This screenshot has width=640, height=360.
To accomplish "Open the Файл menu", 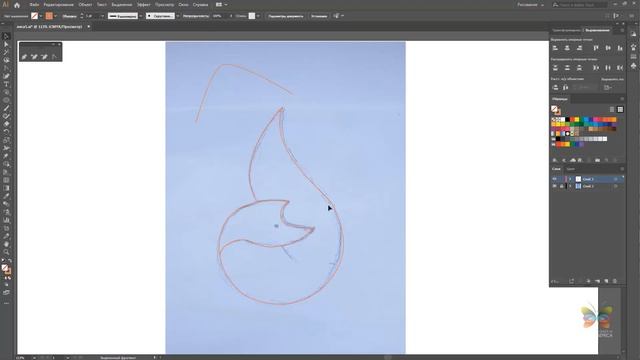I will [34, 5].
